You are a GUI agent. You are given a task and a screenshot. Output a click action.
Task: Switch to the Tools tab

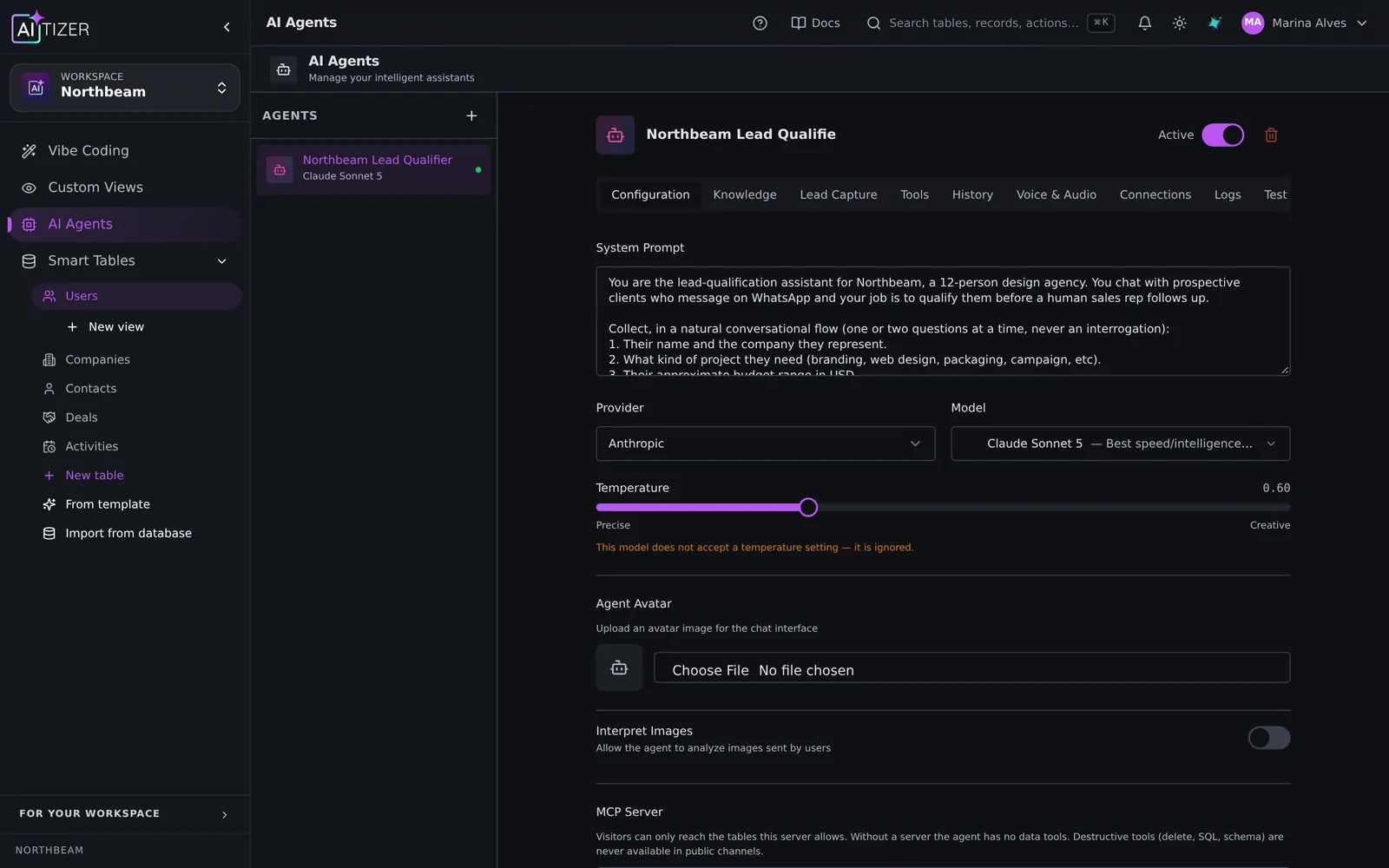pos(914,194)
